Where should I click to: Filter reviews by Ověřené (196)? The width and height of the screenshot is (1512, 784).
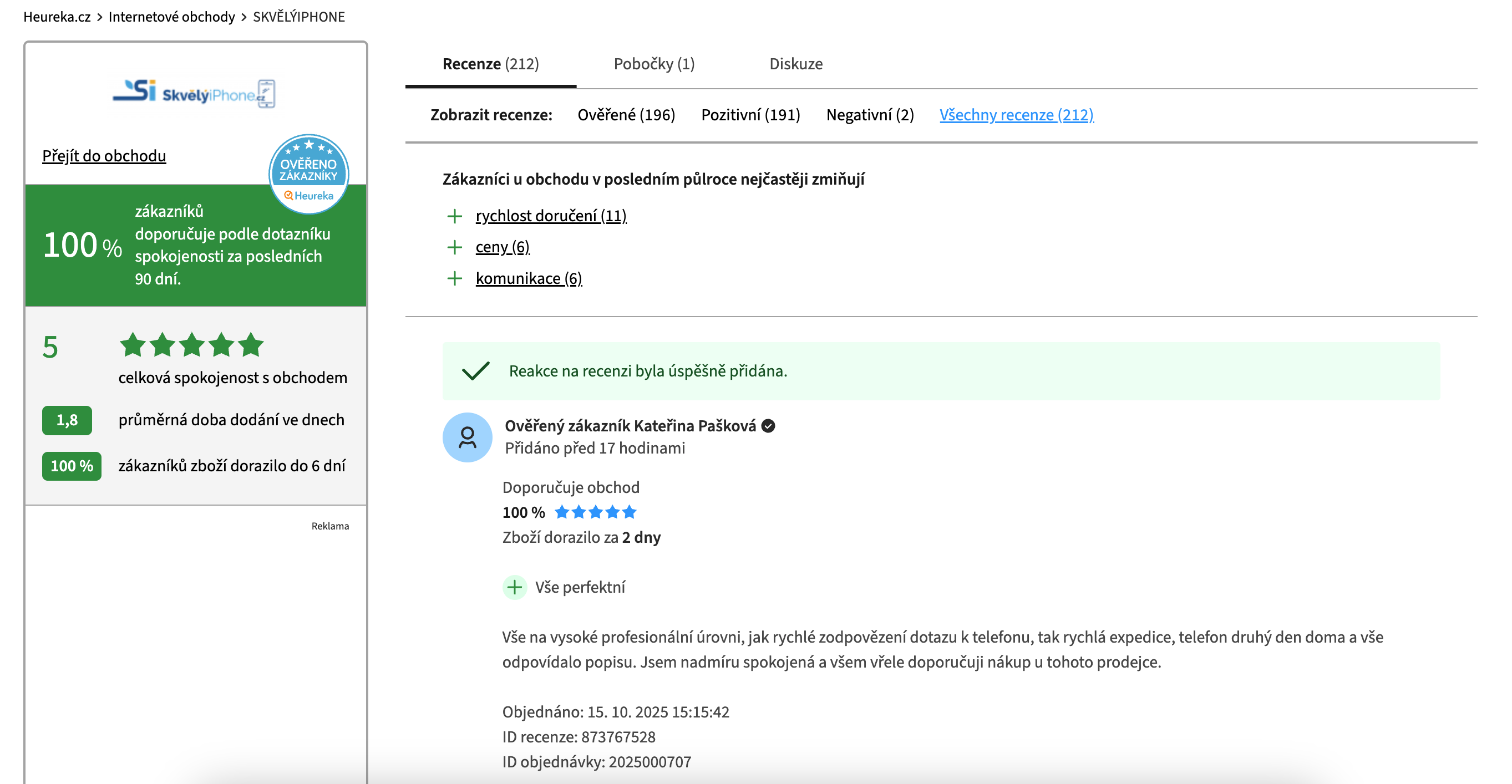point(626,115)
